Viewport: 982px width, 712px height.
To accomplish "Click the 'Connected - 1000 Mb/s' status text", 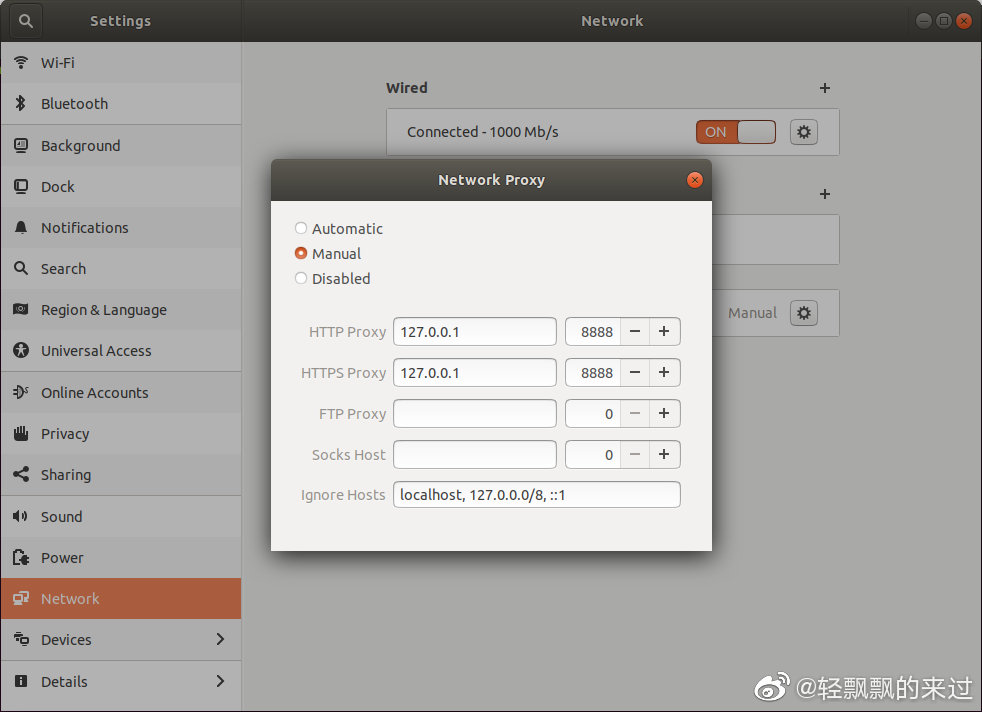I will click(482, 132).
